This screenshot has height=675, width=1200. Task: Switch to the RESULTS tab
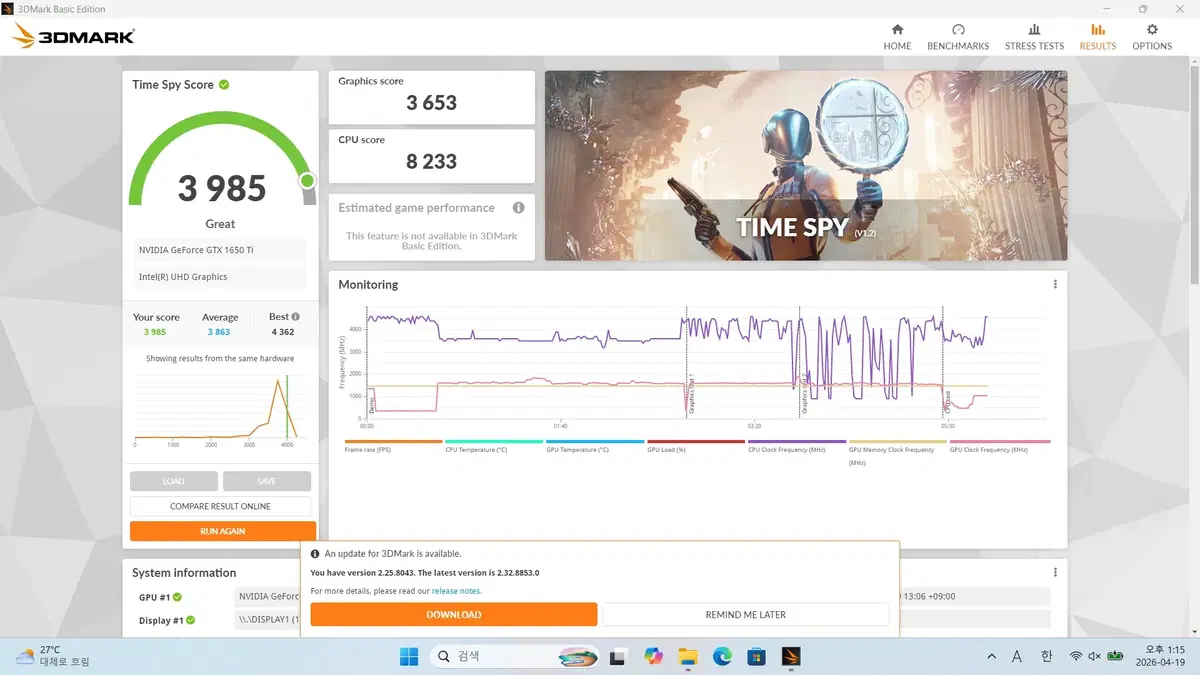coord(1097,37)
